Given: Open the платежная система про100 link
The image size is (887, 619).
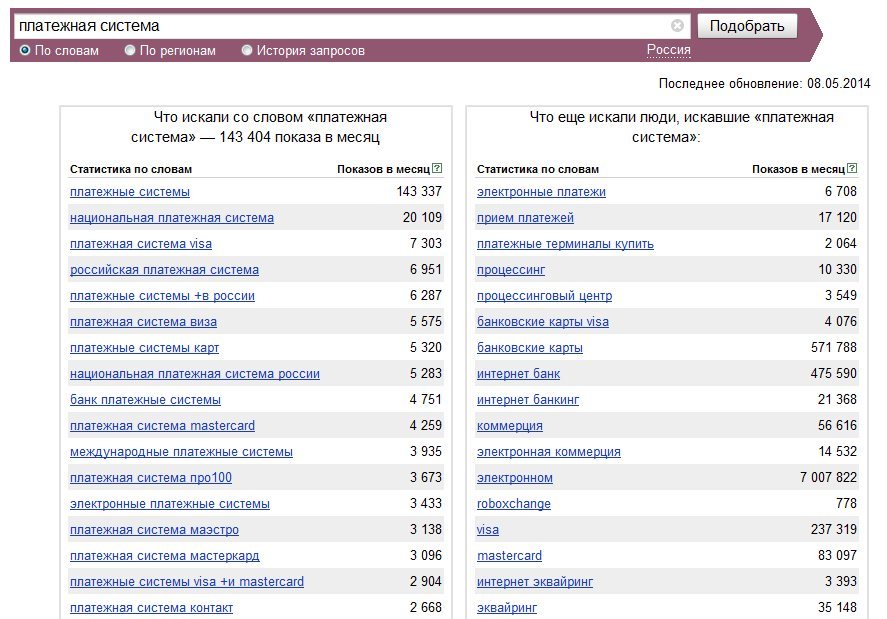Looking at the screenshot, I should point(151,478).
